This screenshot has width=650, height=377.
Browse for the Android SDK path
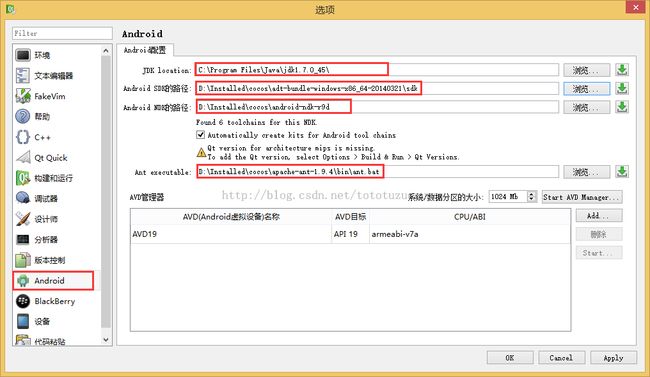click(x=586, y=89)
